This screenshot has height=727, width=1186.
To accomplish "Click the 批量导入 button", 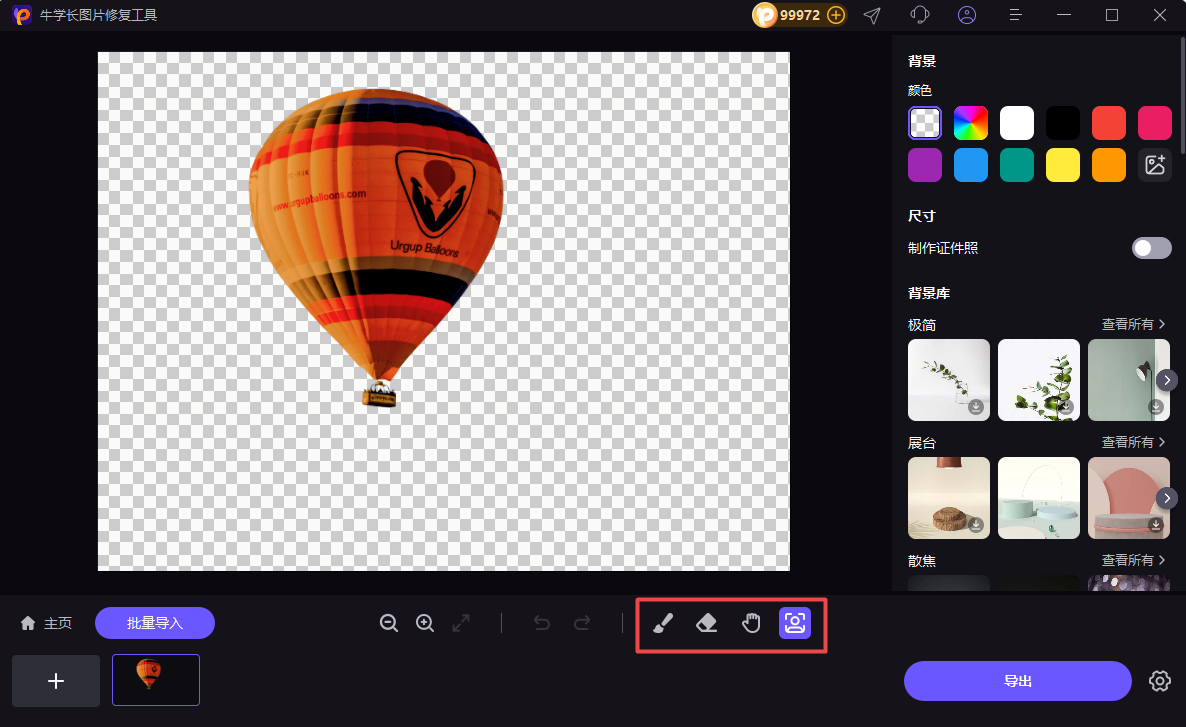I will (155, 623).
